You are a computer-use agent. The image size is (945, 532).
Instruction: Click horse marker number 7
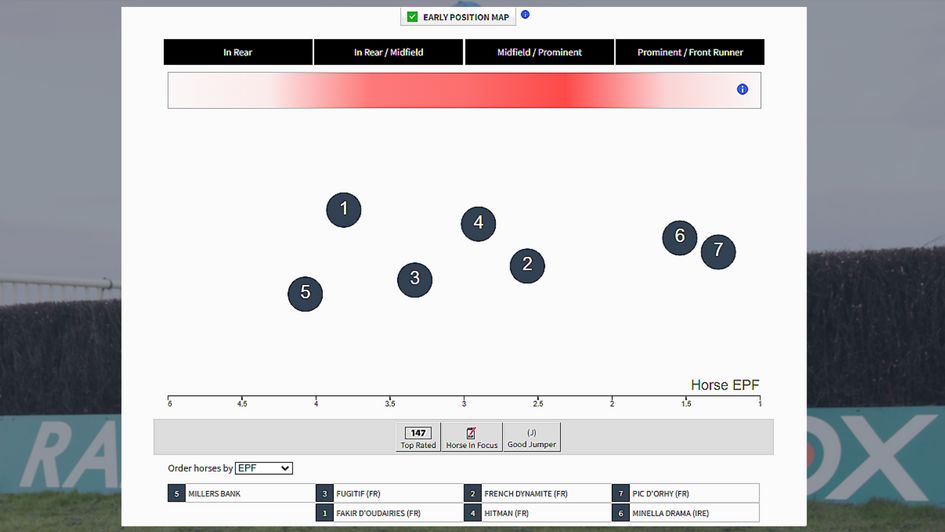(x=718, y=251)
